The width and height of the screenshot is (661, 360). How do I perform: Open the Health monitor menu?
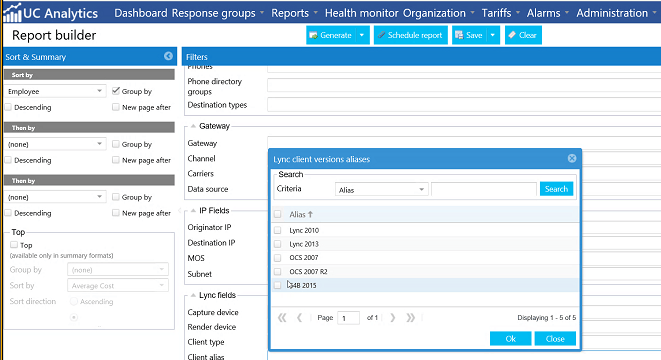click(362, 13)
